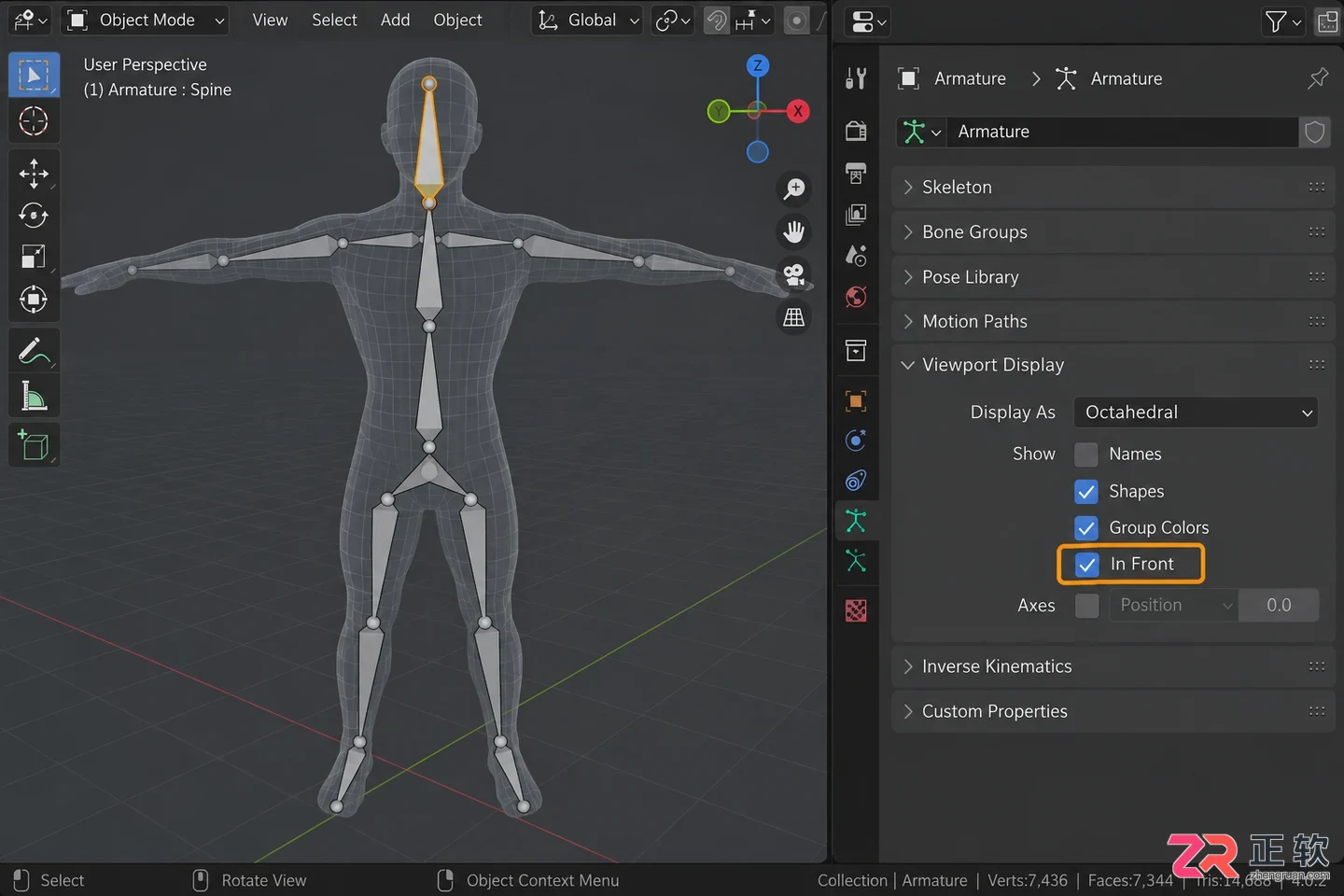
Task: Choose the Move tool
Action: coord(34,173)
